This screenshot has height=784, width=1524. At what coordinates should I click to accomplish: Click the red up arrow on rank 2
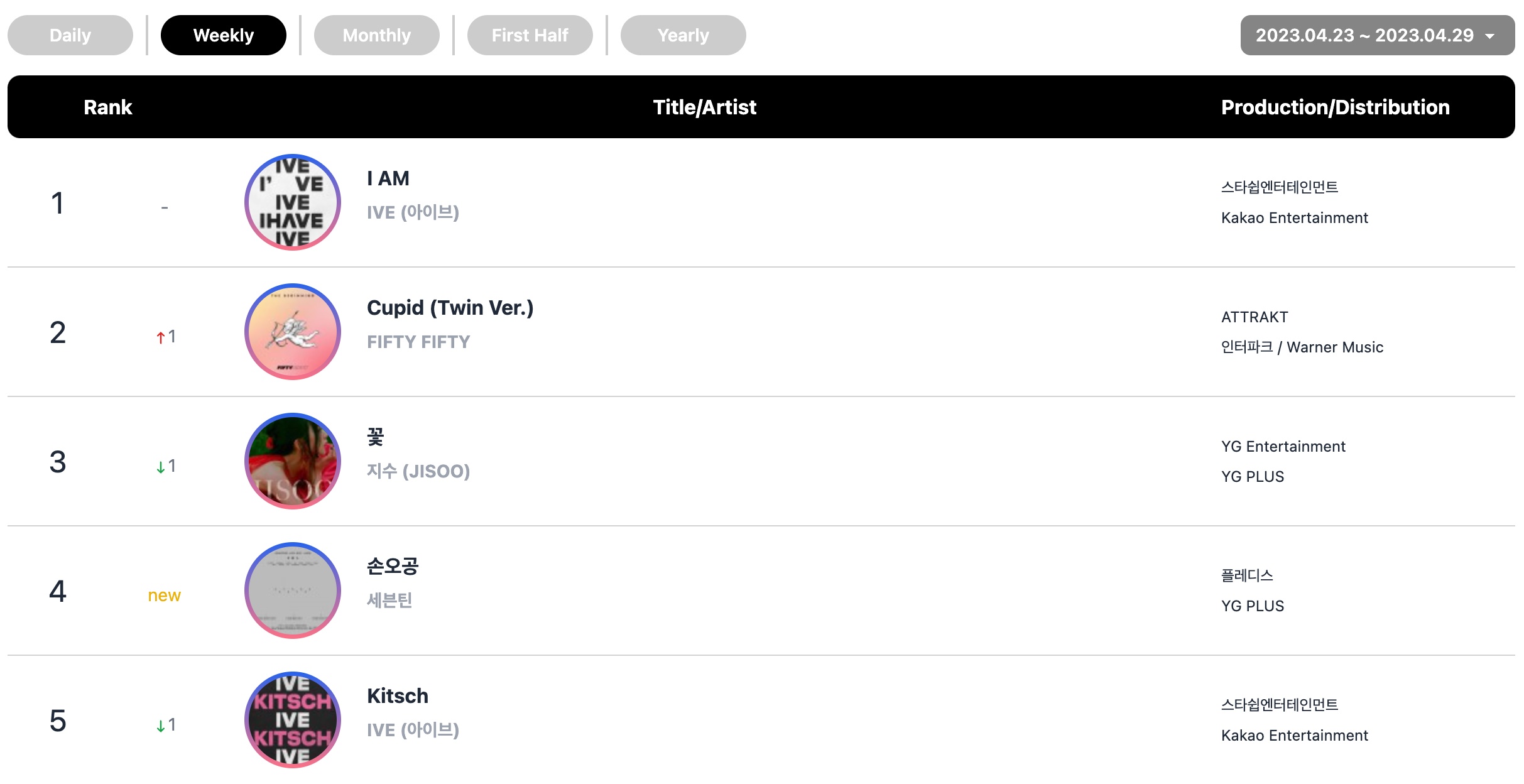coord(161,337)
